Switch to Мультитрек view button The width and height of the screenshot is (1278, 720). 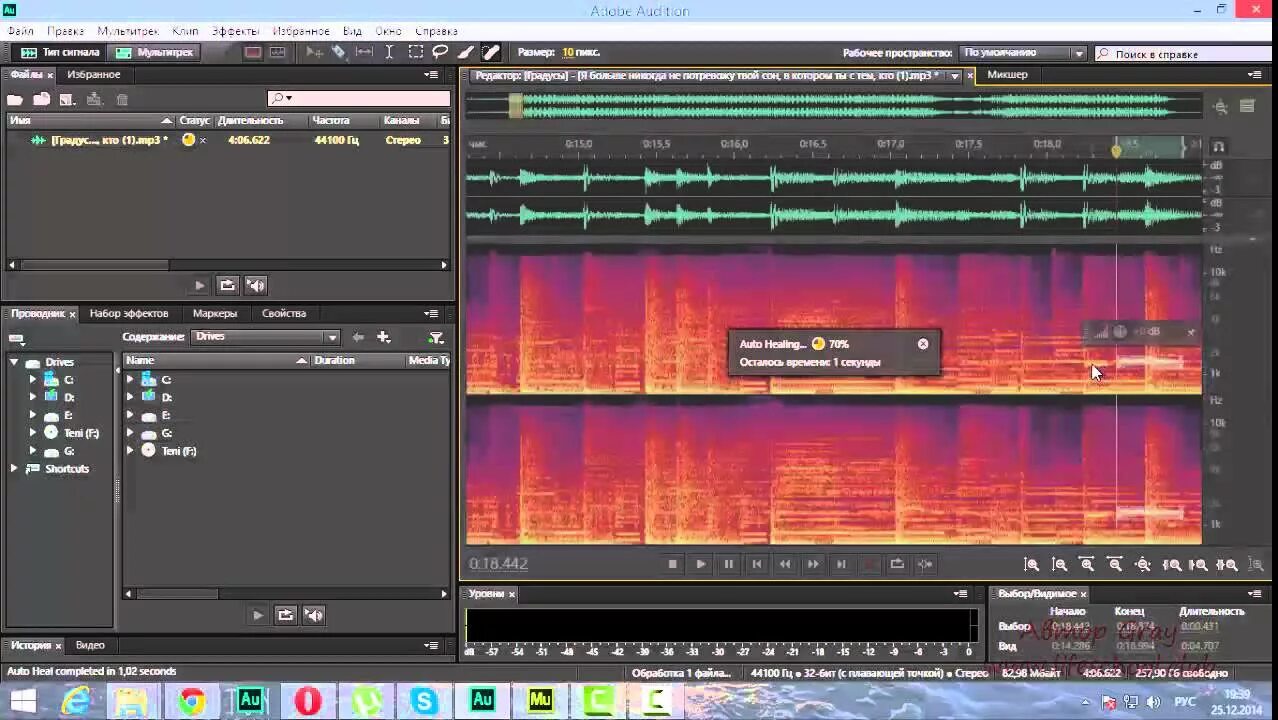[155, 52]
